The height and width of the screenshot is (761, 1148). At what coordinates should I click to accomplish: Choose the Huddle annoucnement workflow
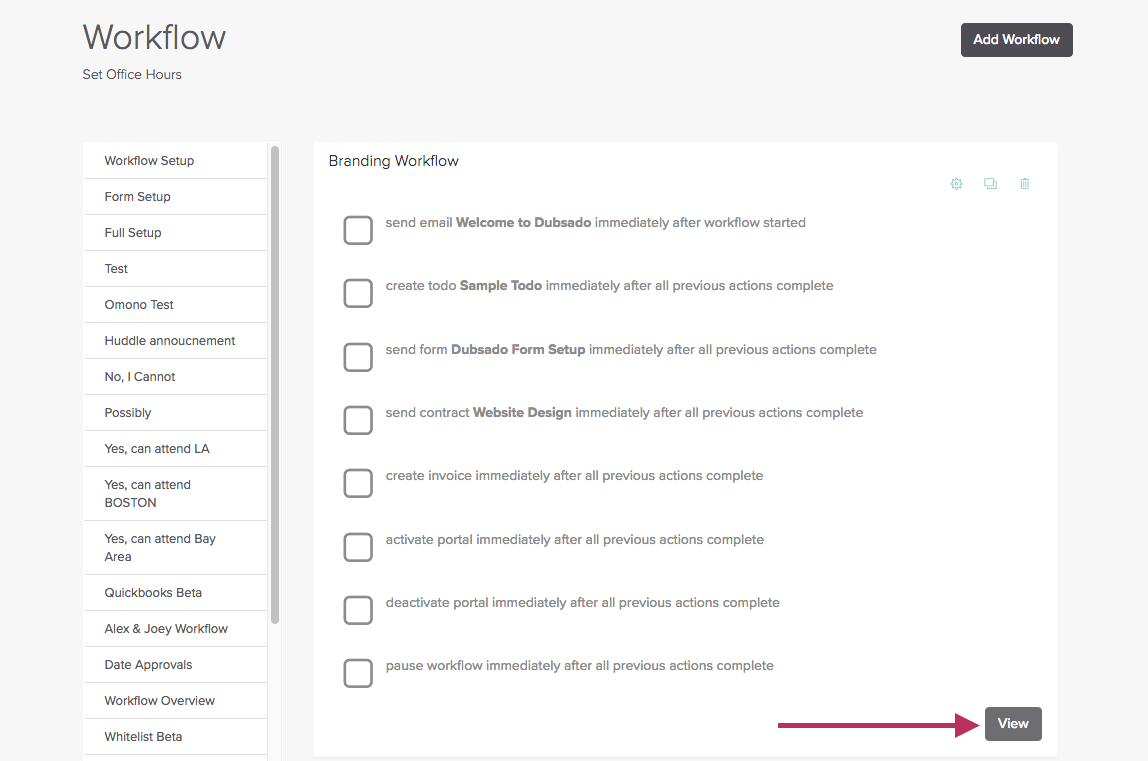click(x=170, y=341)
